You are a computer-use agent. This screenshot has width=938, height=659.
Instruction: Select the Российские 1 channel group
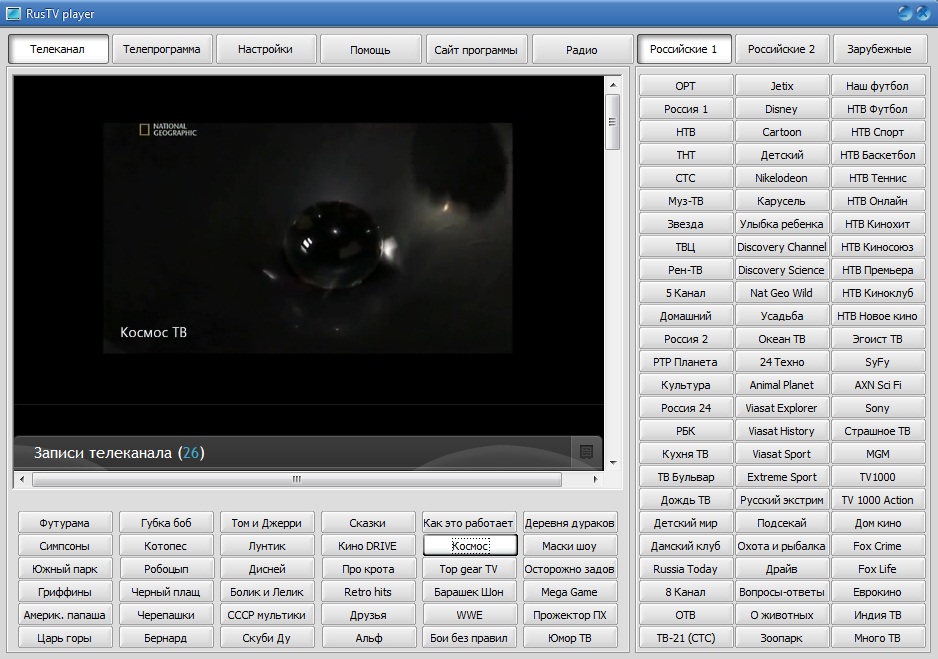[684, 49]
